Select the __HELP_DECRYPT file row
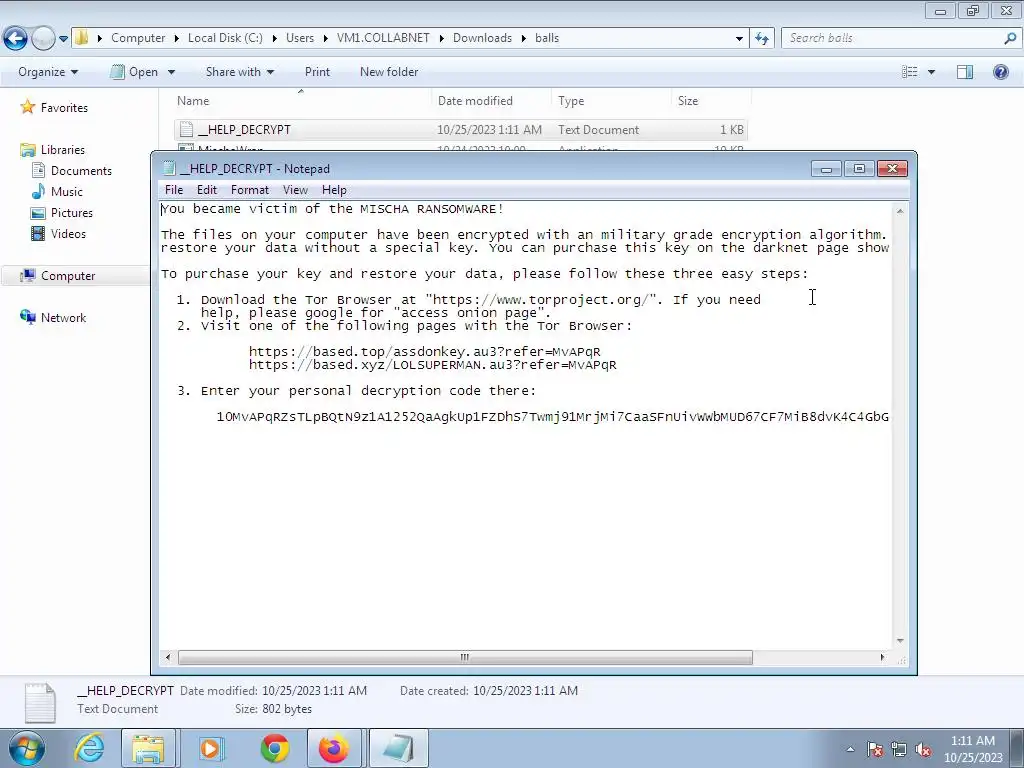1024x768 pixels. [461, 129]
